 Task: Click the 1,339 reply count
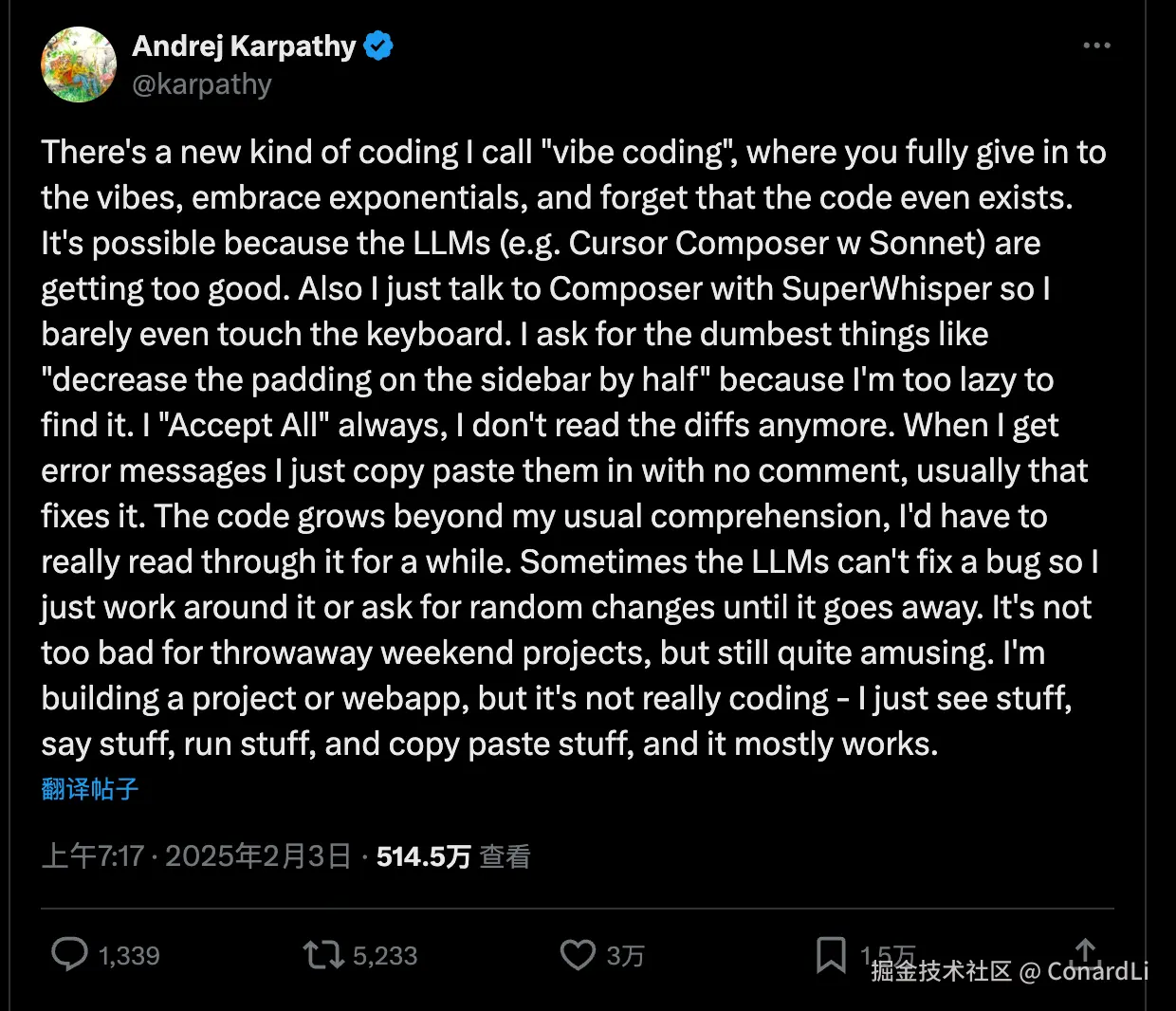pyautogui.click(x=129, y=955)
